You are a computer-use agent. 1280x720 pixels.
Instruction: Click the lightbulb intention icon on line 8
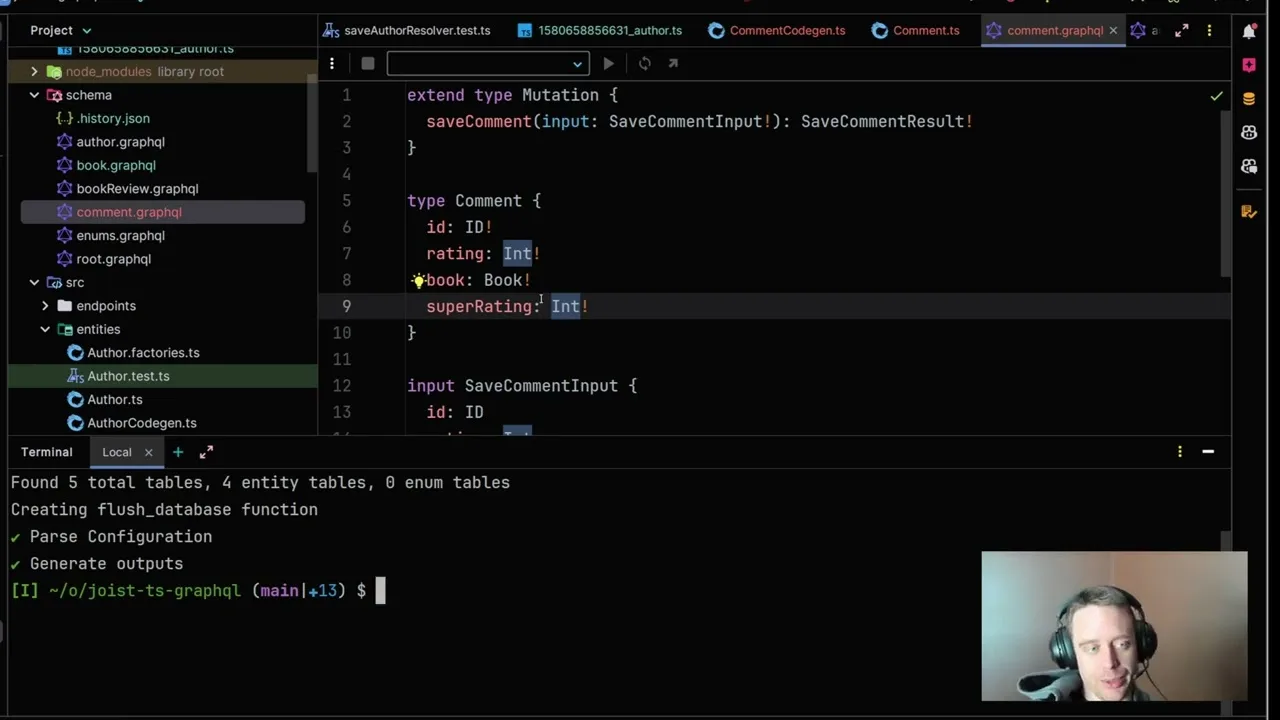[418, 280]
